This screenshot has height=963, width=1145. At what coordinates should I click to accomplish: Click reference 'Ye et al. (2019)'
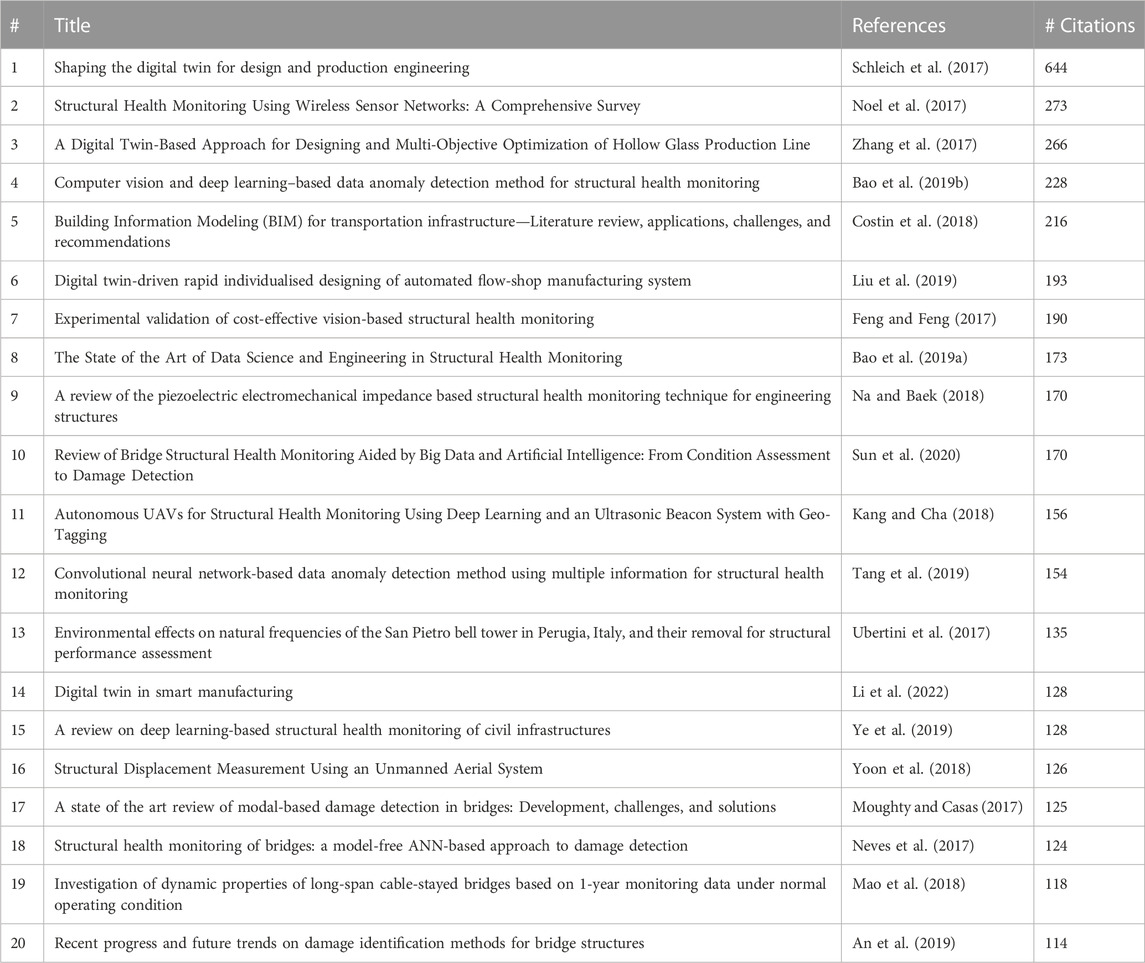coord(903,730)
